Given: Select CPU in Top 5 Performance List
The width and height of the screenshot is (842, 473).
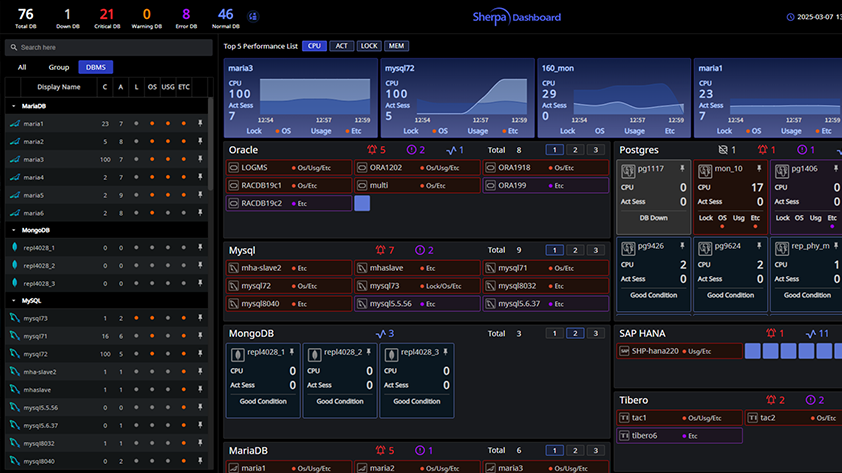Looking at the screenshot, I should 314,46.
